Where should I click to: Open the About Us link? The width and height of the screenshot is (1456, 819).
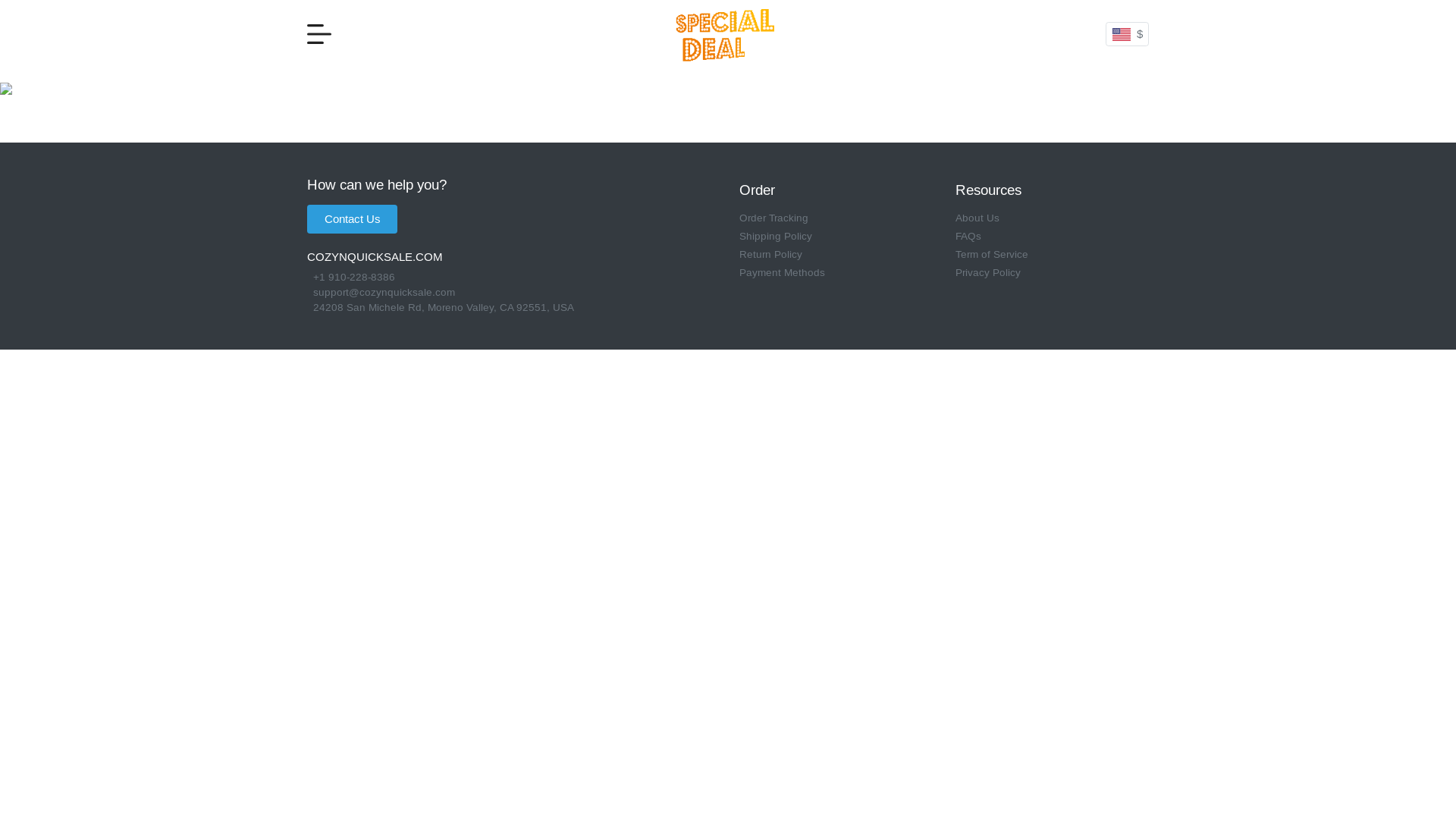[x=977, y=218]
